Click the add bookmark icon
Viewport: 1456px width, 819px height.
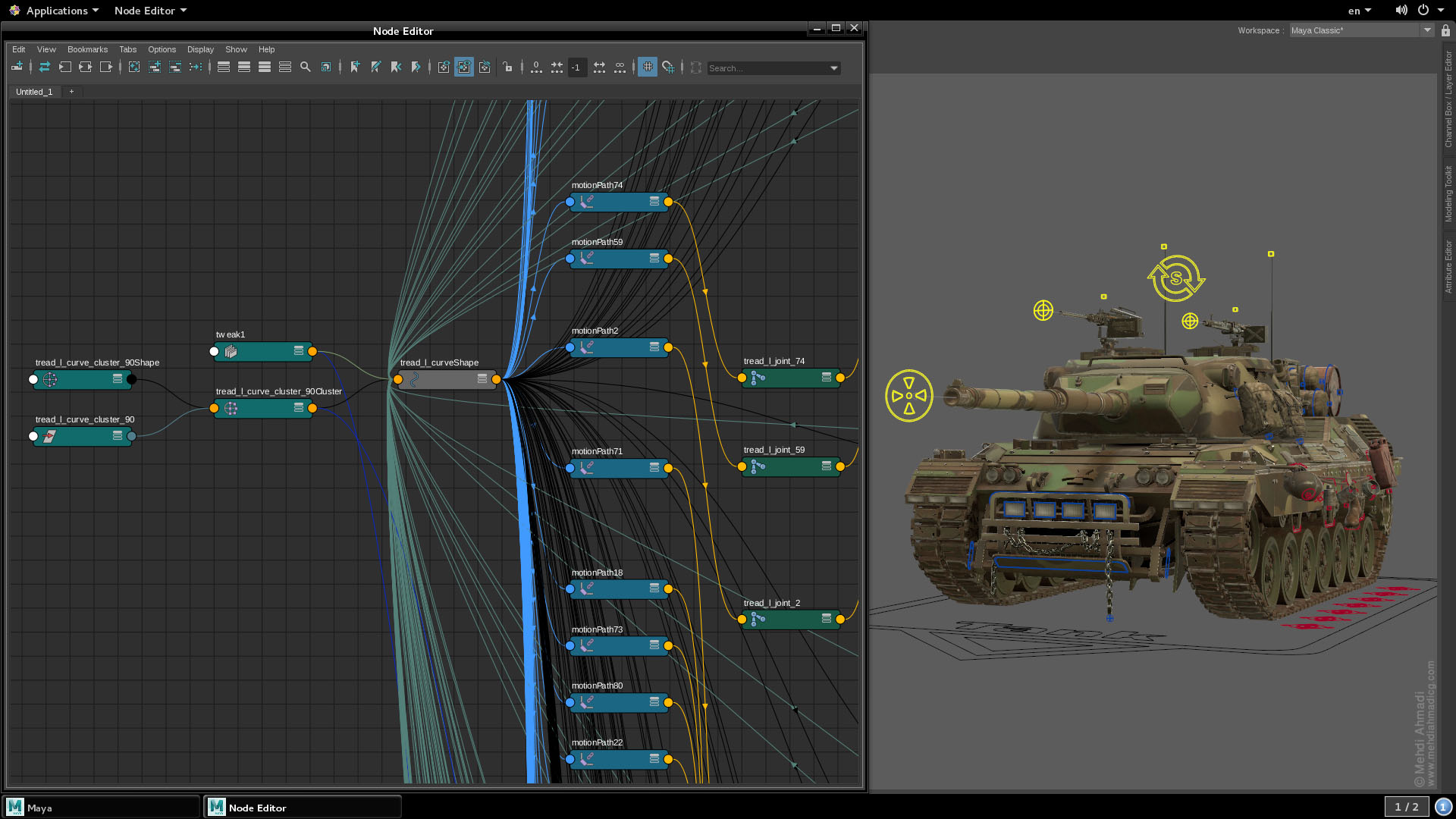pyautogui.click(x=355, y=67)
